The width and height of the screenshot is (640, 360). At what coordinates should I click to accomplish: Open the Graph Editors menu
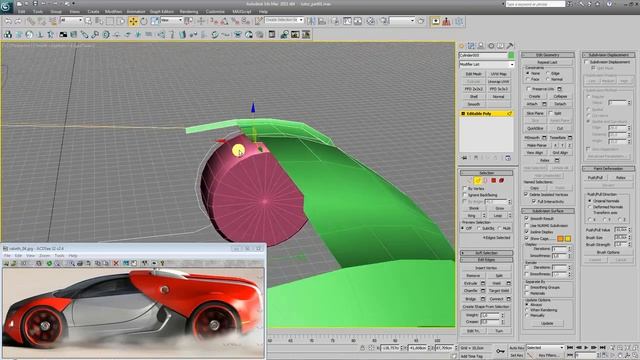[x=161, y=12]
